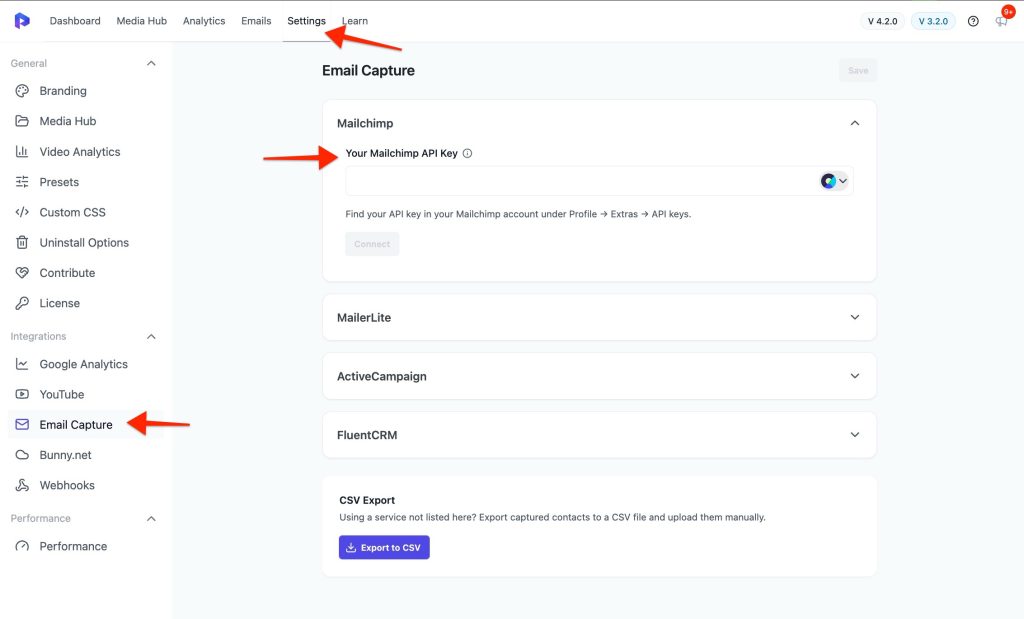Select the Settings tab
The width and height of the screenshot is (1024, 619).
click(x=306, y=21)
